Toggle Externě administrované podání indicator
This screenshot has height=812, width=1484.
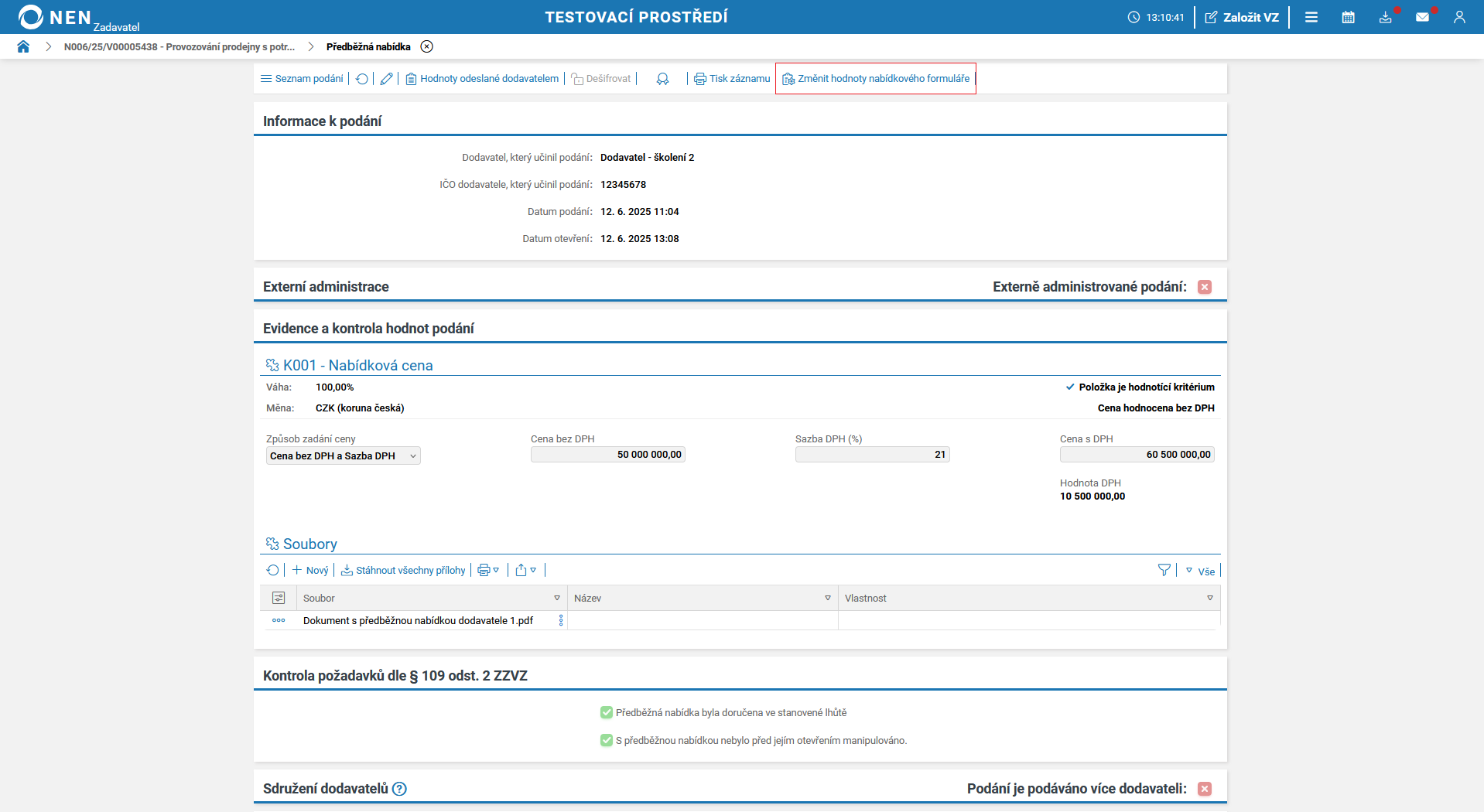coord(1205,287)
